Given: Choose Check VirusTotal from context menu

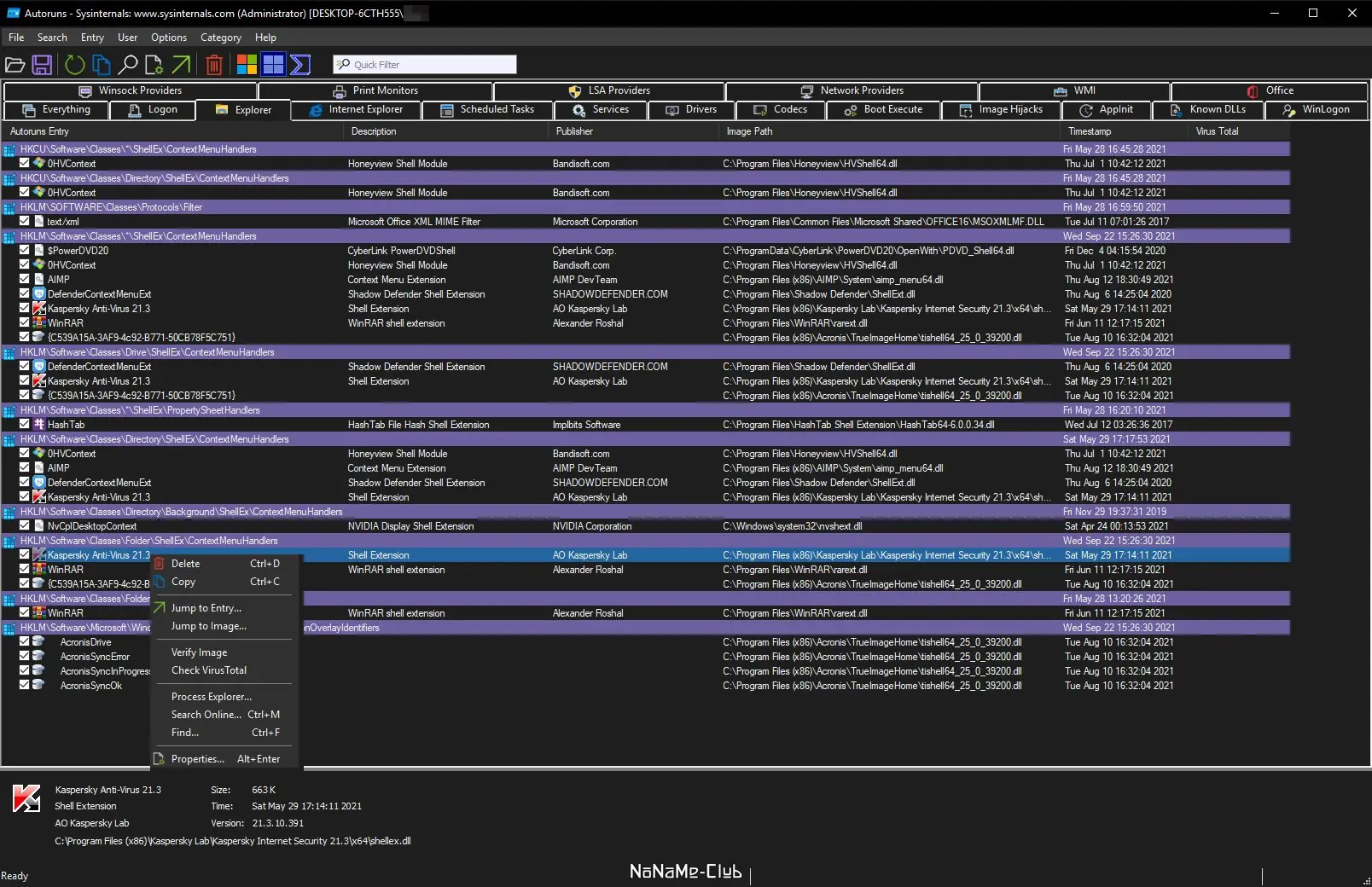Looking at the screenshot, I should (x=209, y=670).
